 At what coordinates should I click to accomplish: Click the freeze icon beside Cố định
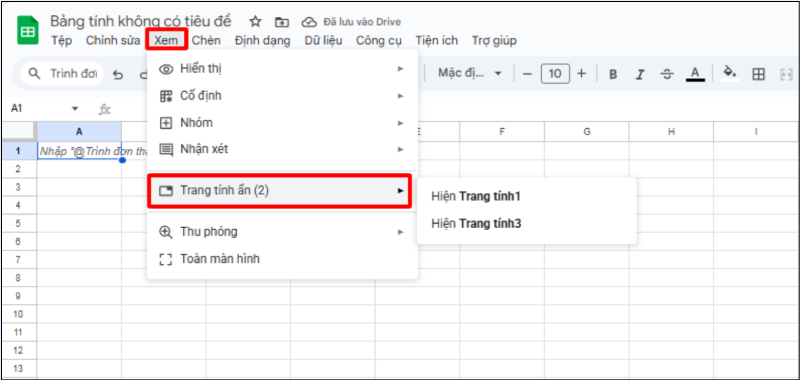point(166,96)
